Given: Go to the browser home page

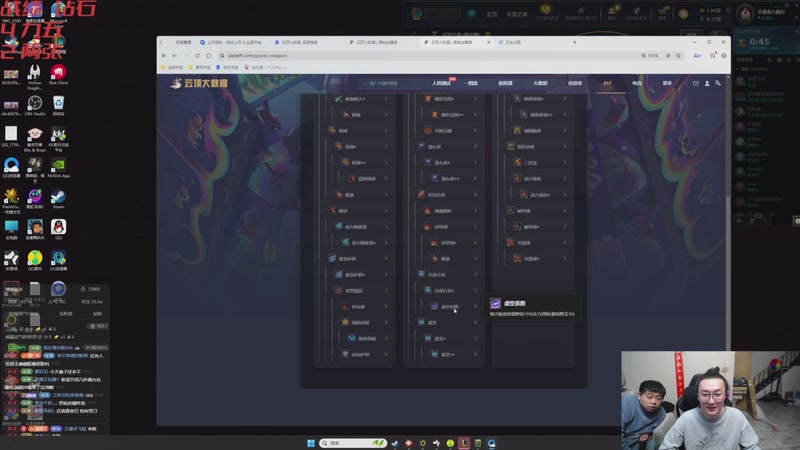Looking at the screenshot, I should 209,56.
